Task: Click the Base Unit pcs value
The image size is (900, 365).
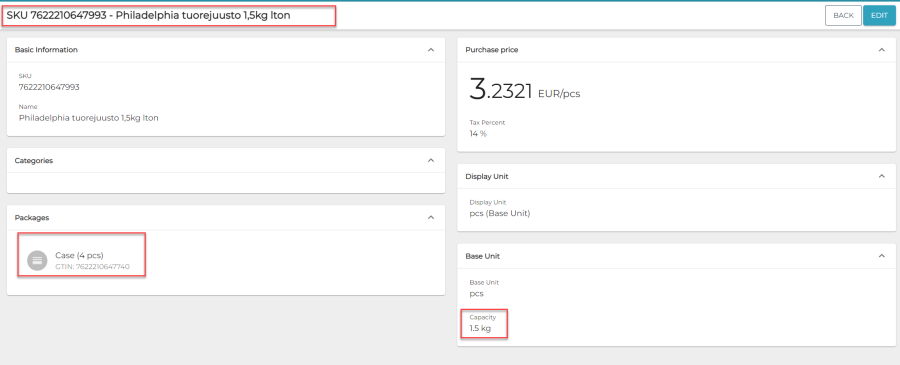Action: [476, 294]
